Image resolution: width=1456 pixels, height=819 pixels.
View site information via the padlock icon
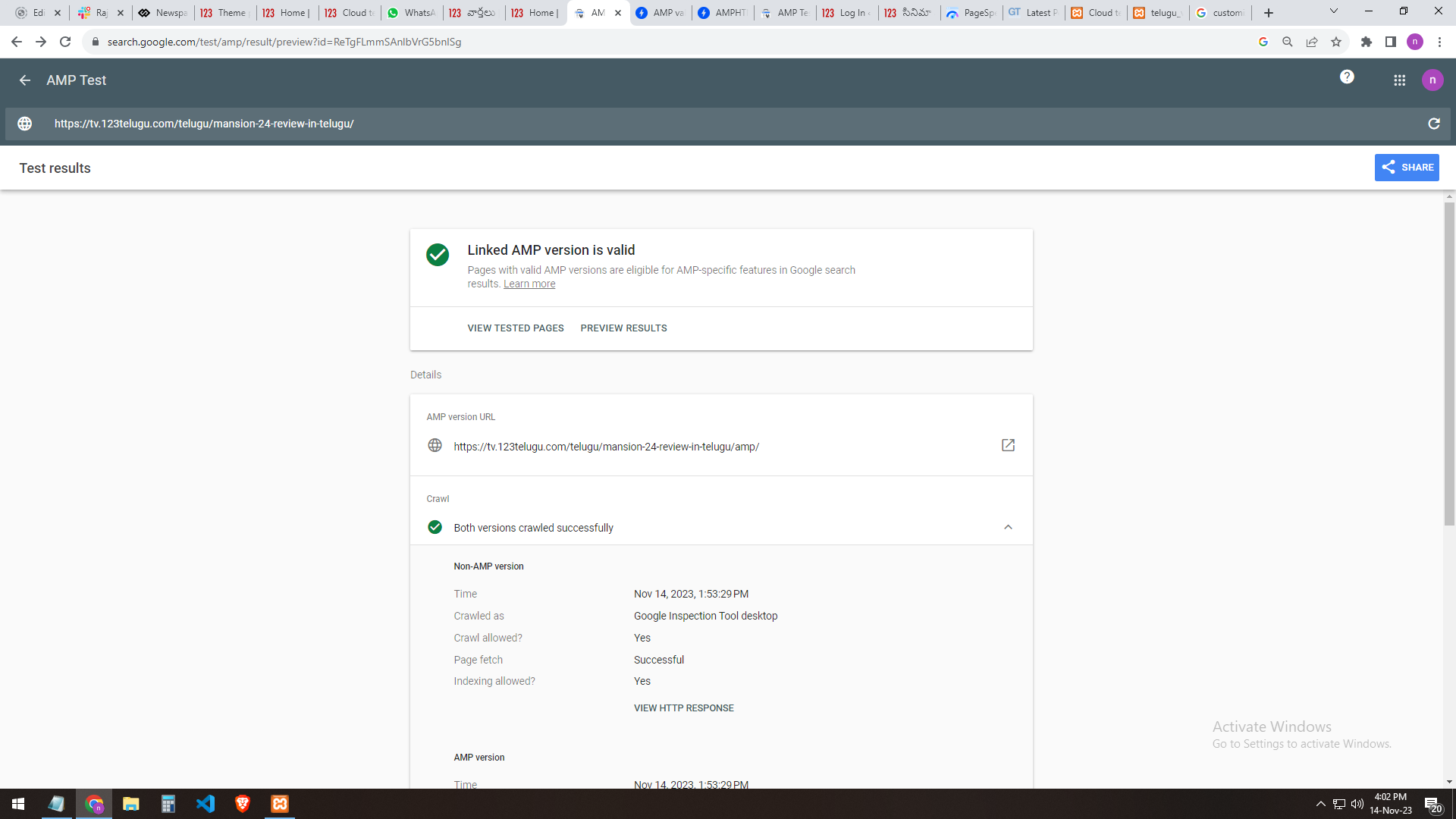pos(95,42)
